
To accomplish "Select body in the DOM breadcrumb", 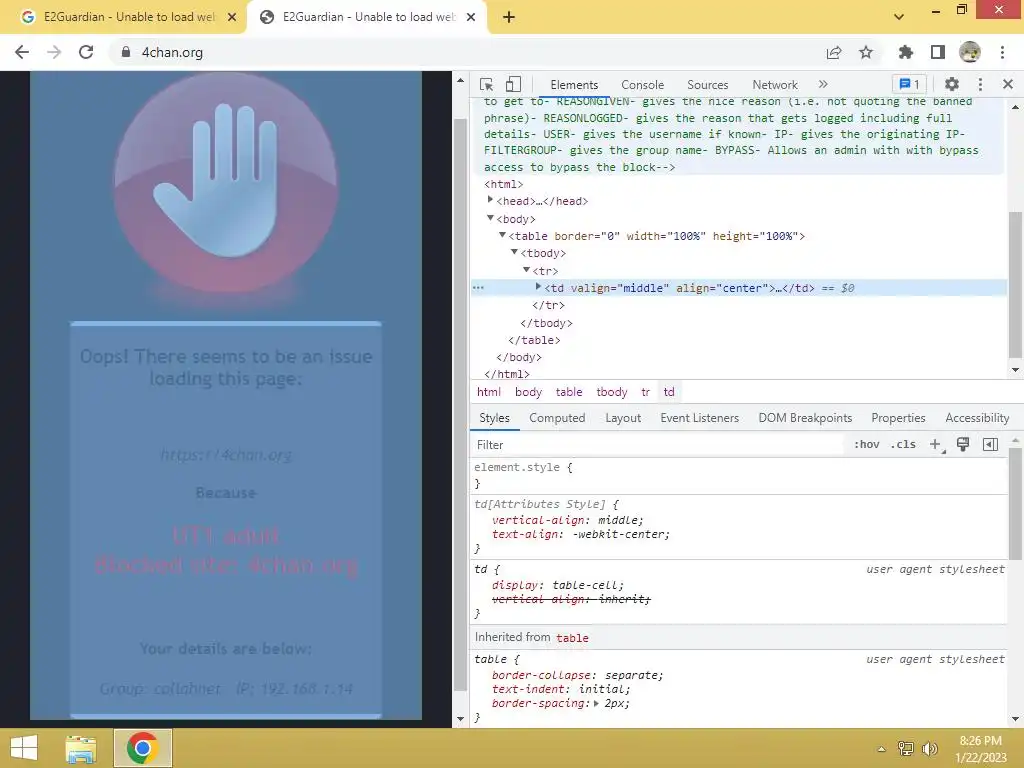I will point(528,392).
